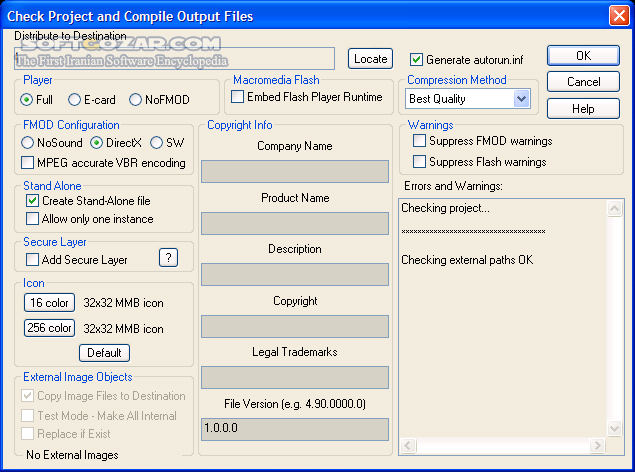
Task: Click the errors list scroll left arrow
Action: 408,446
